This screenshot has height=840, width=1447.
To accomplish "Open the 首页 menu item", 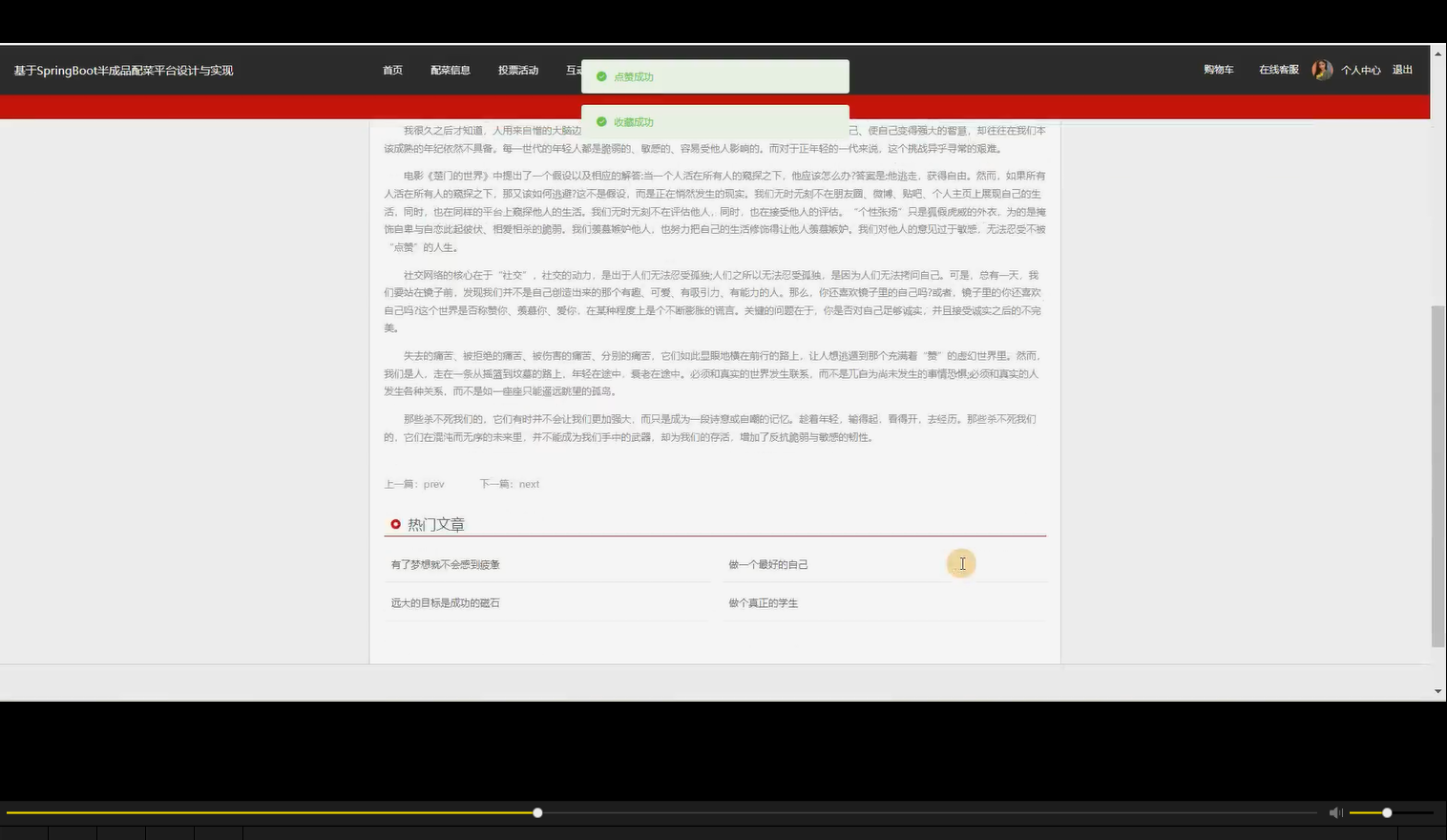I will [x=392, y=70].
